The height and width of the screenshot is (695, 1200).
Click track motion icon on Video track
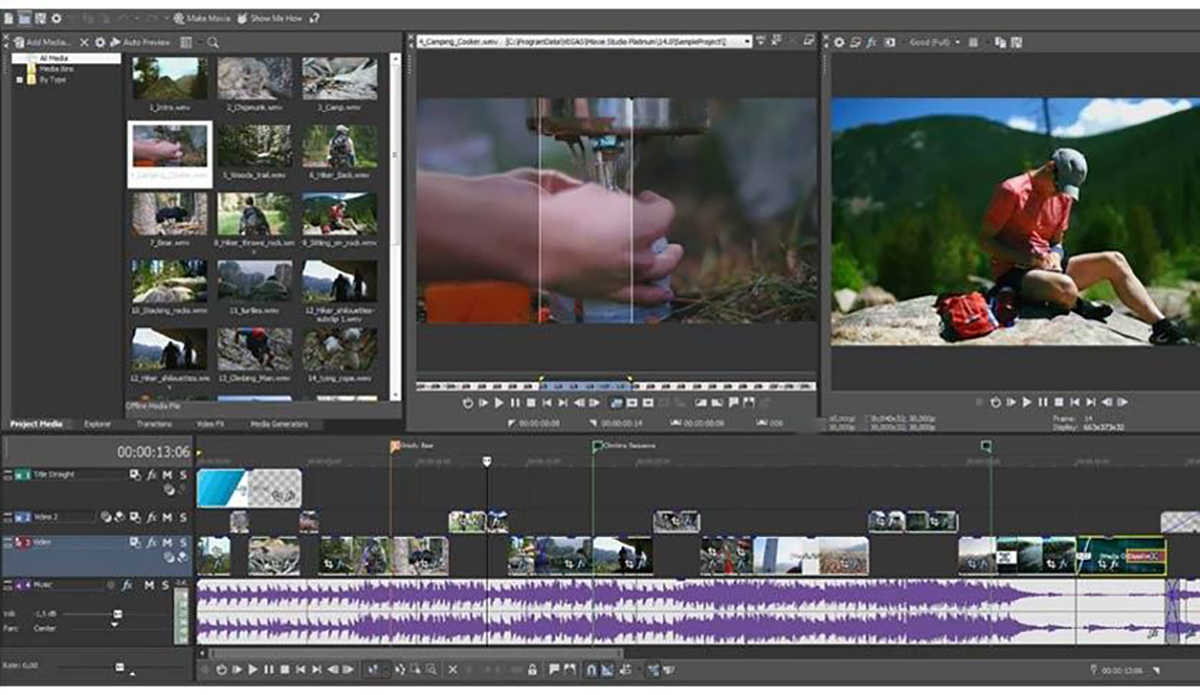134,541
